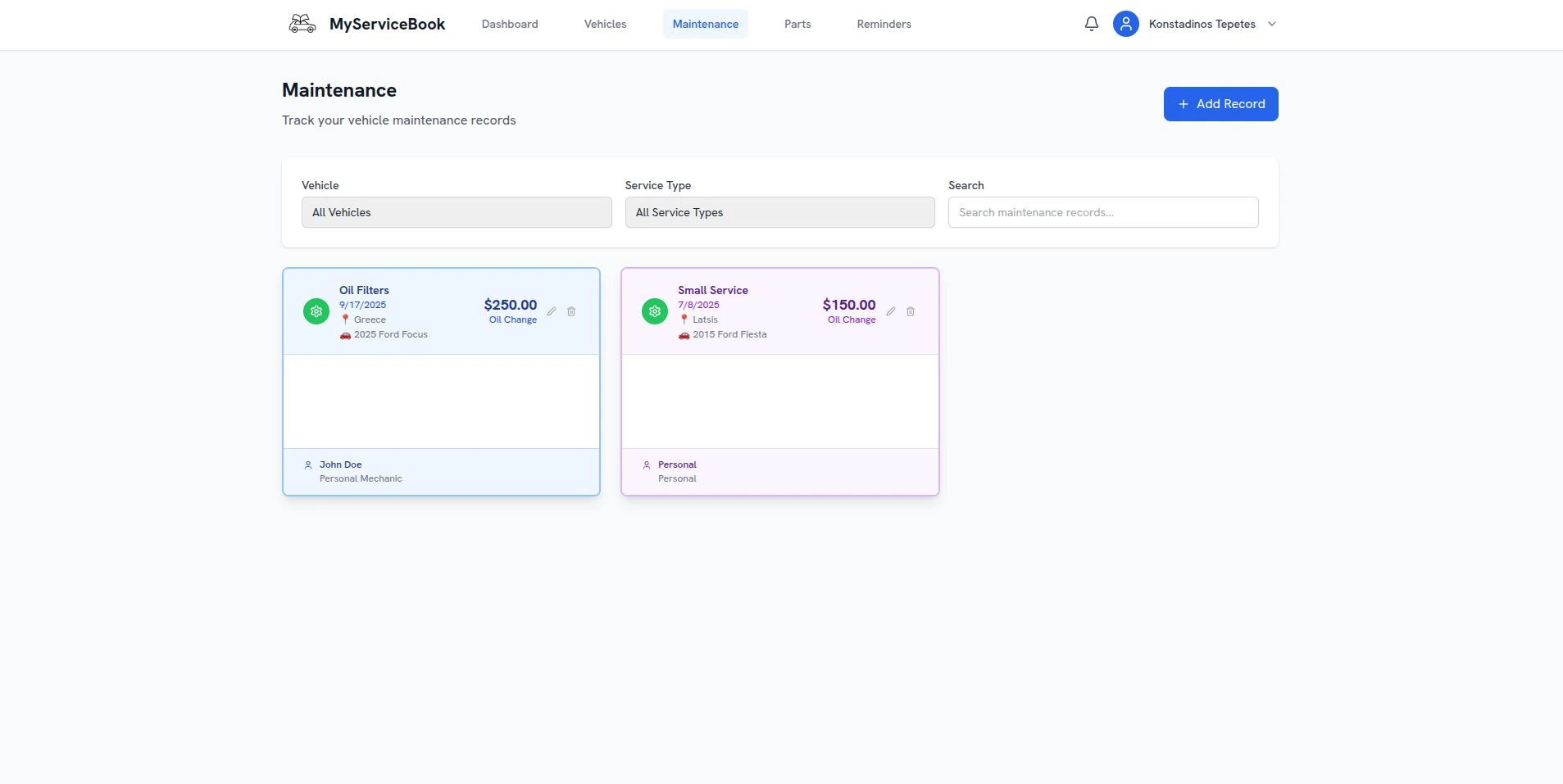Click the green gear icon on Small Service
Image resolution: width=1563 pixels, height=784 pixels.
tap(655, 311)
